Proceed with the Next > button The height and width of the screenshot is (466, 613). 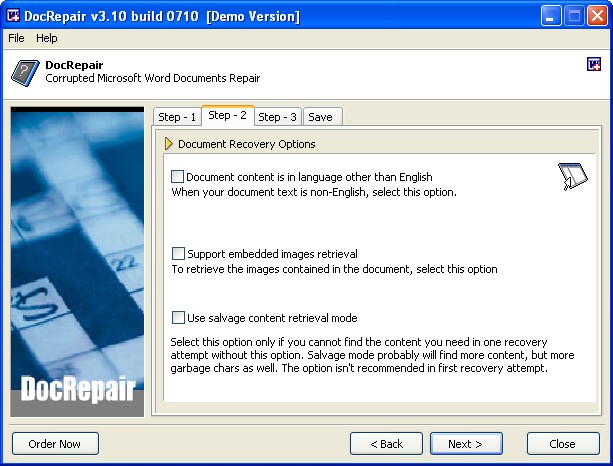[466, 444]
